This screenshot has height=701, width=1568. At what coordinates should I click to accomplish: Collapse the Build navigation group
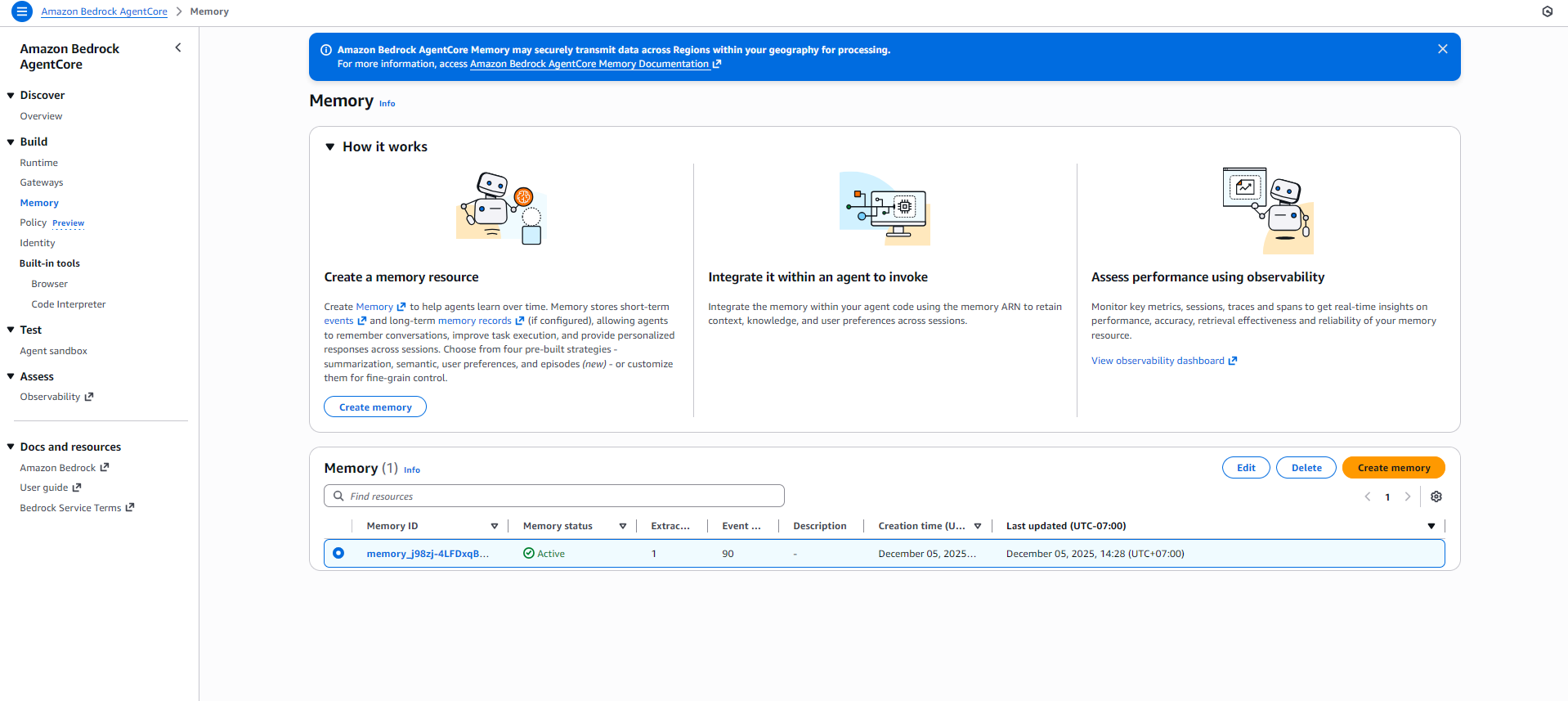[x=11, y=142]
